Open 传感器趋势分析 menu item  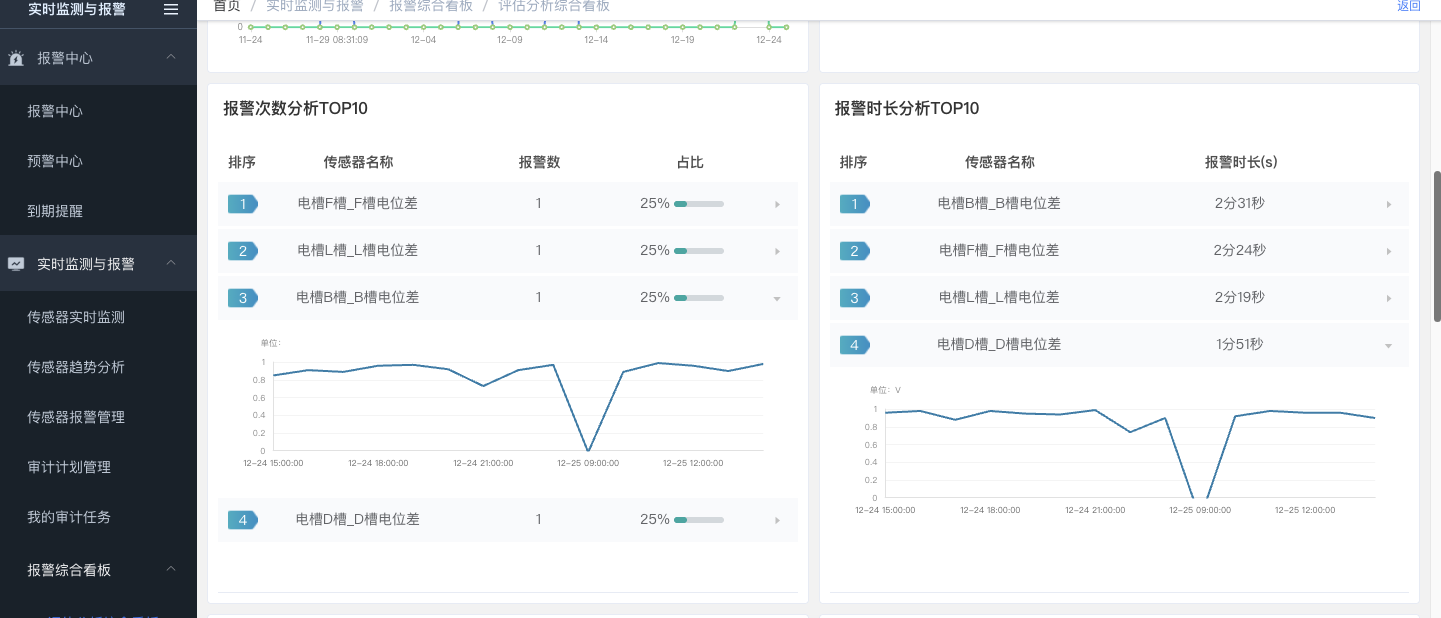(76, 367)
